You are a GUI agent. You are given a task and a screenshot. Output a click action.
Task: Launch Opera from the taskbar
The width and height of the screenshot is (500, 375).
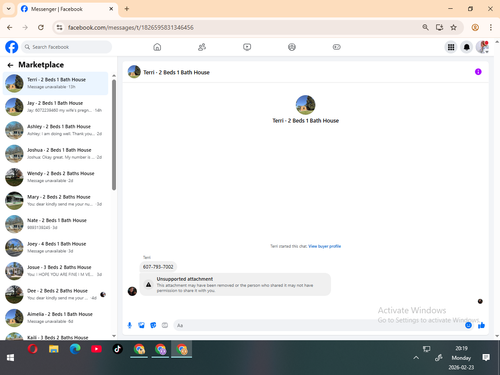[32, 349]
